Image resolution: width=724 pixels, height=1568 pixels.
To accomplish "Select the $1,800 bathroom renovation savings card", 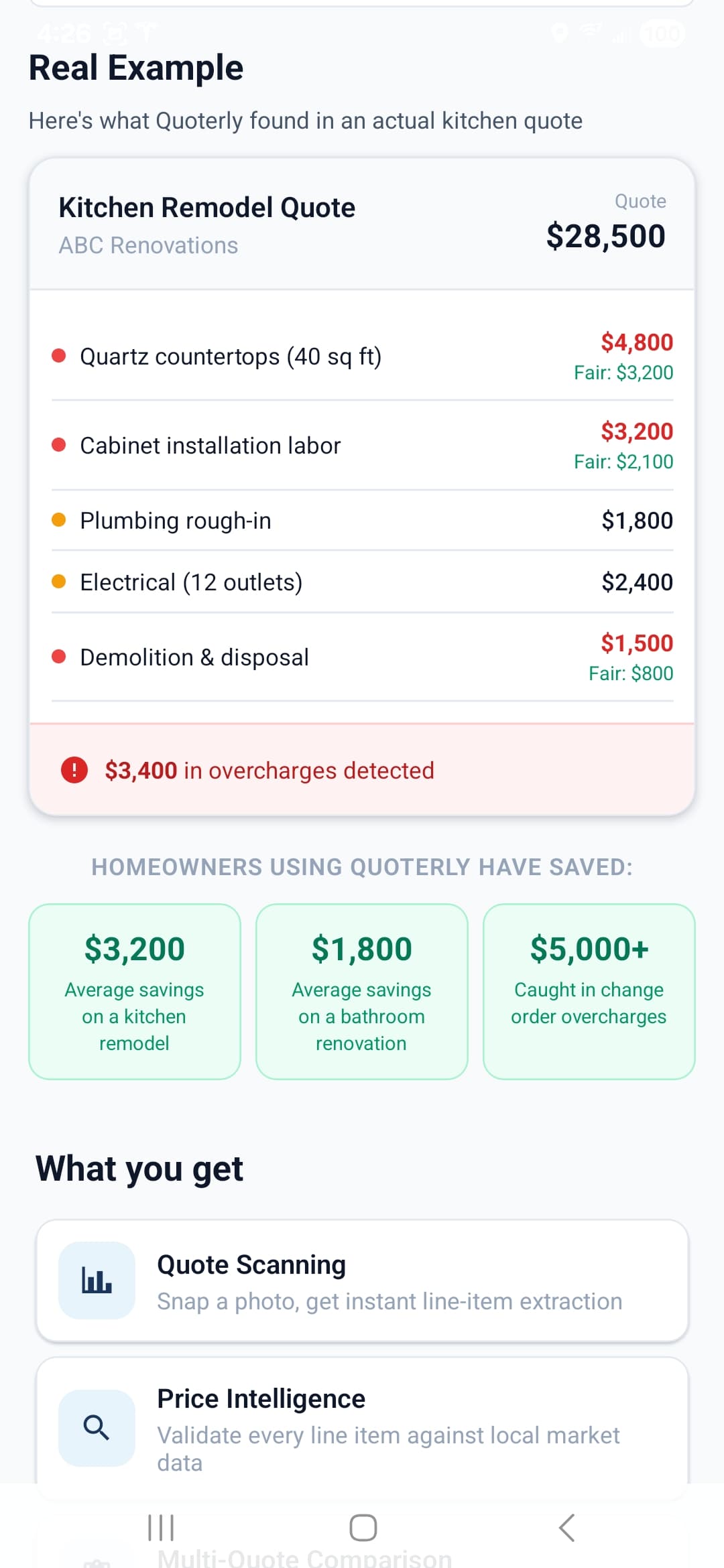I will tap(361, 992).
